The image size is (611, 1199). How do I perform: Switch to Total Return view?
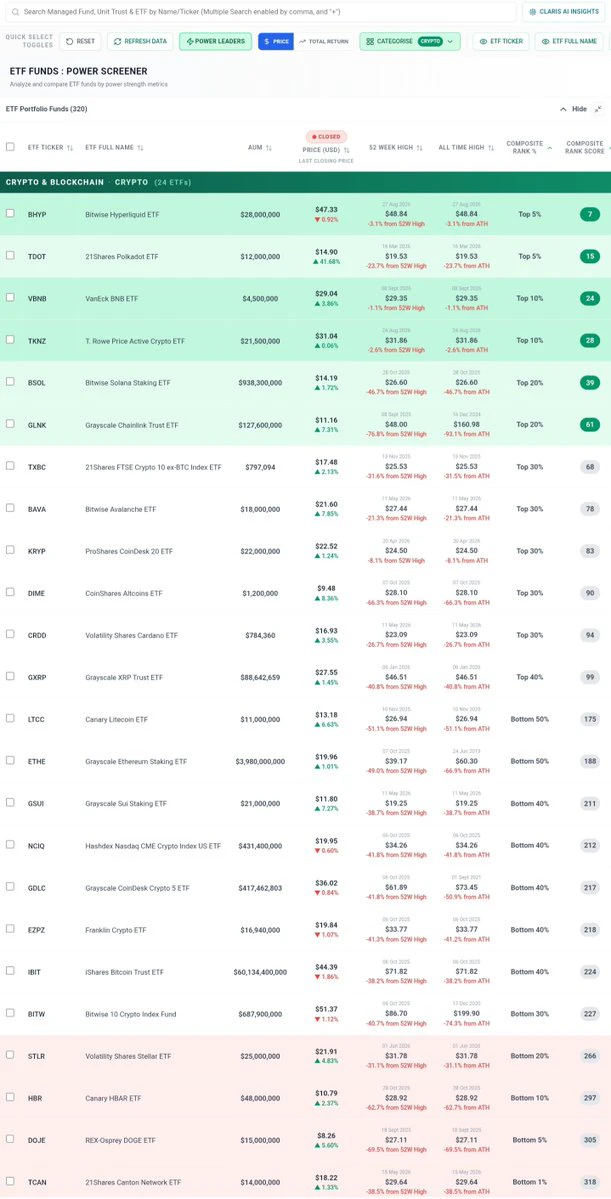point(325,41)
